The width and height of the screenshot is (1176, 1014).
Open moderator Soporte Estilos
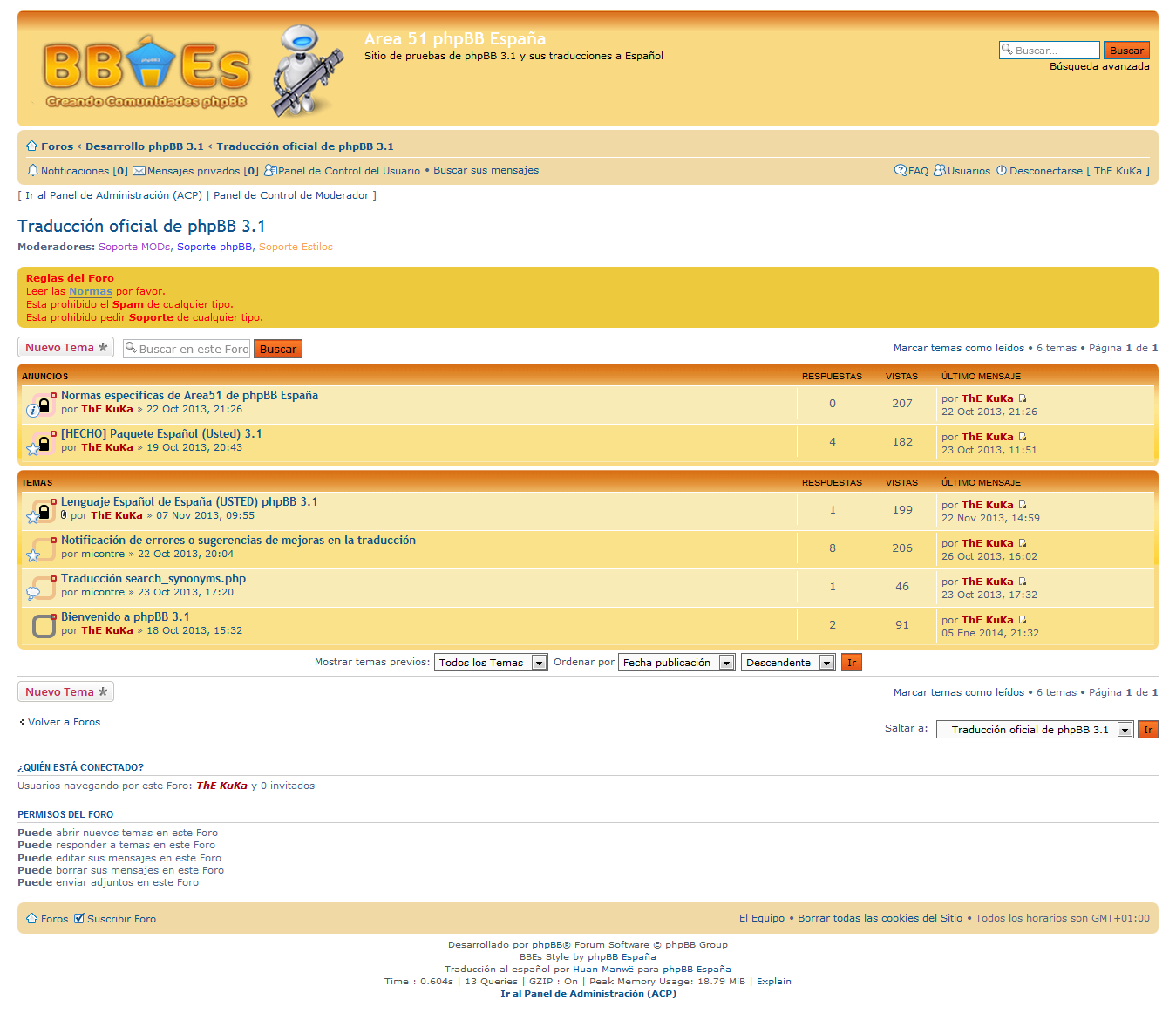click(x=296, y=247)
